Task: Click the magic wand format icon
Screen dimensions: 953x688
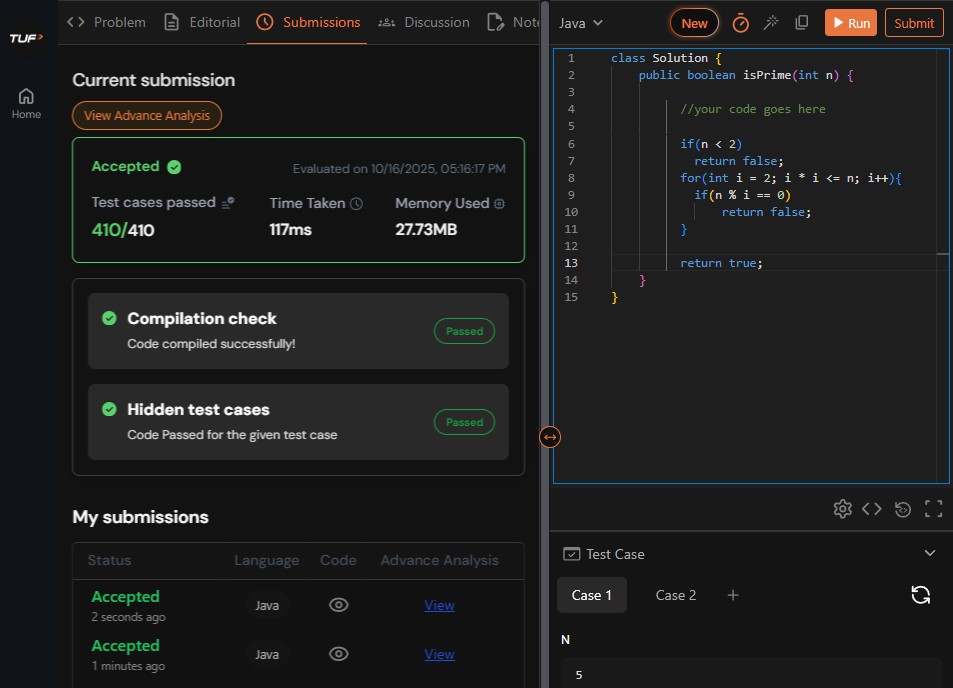Action: point(771,23)
